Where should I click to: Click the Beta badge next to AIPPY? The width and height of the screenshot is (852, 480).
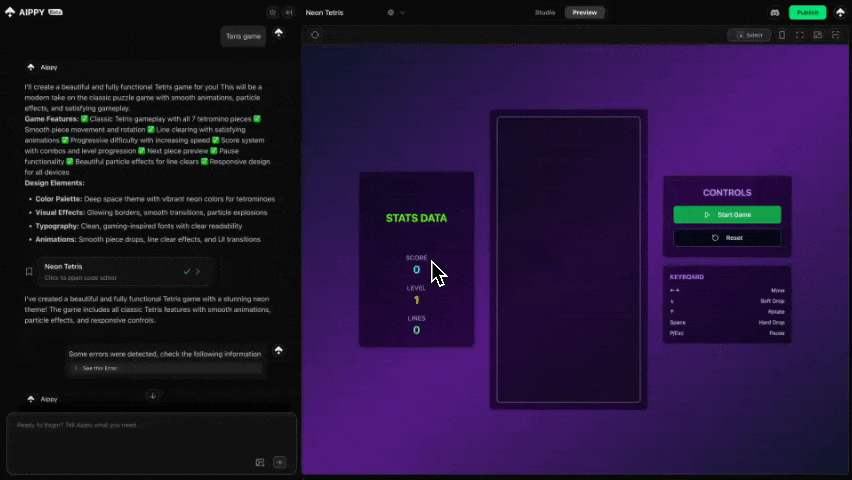[x=55, y=12]
